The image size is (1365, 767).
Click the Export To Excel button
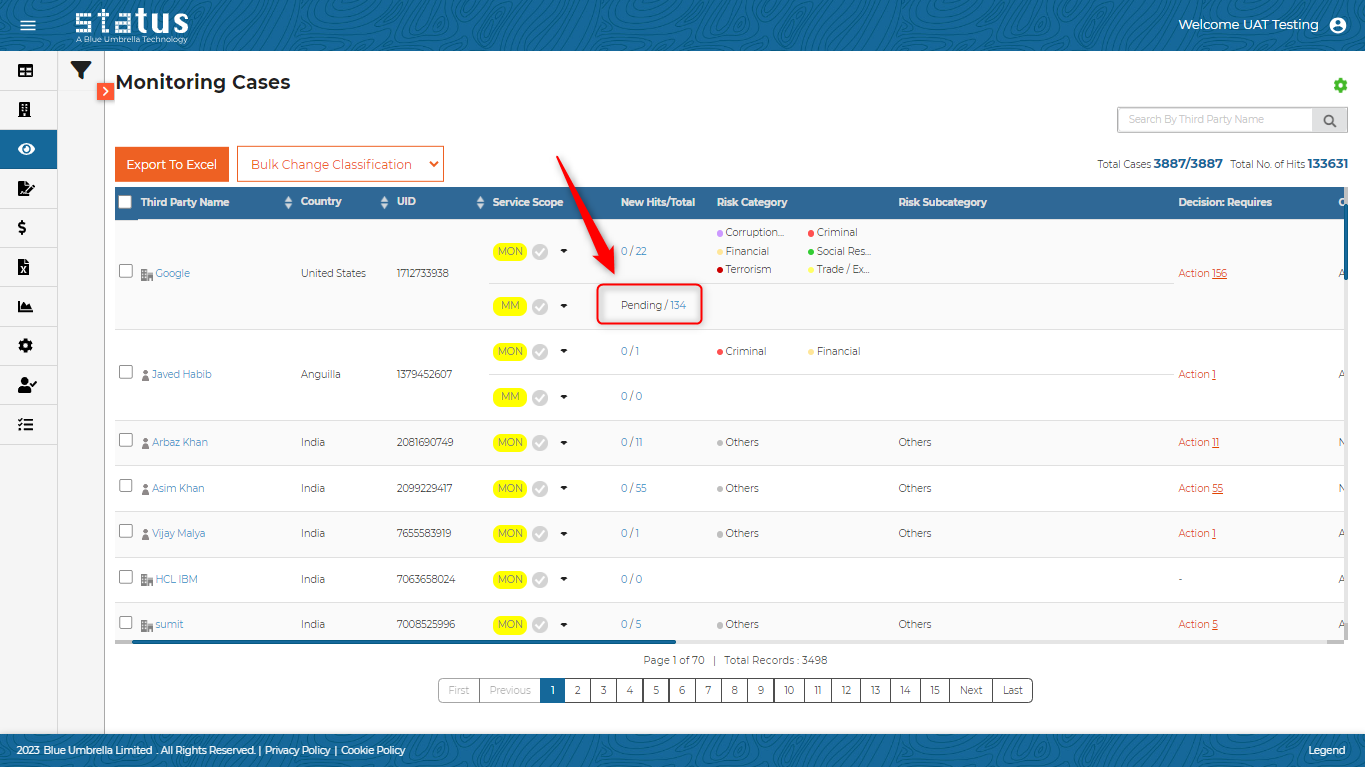[x=172, y=164]
